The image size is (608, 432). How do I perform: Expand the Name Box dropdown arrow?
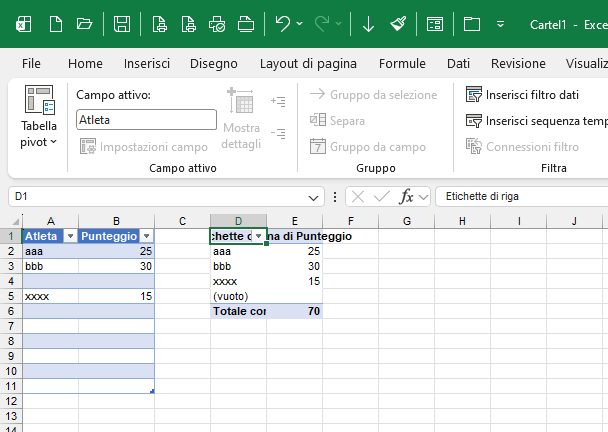pos(313,198)
